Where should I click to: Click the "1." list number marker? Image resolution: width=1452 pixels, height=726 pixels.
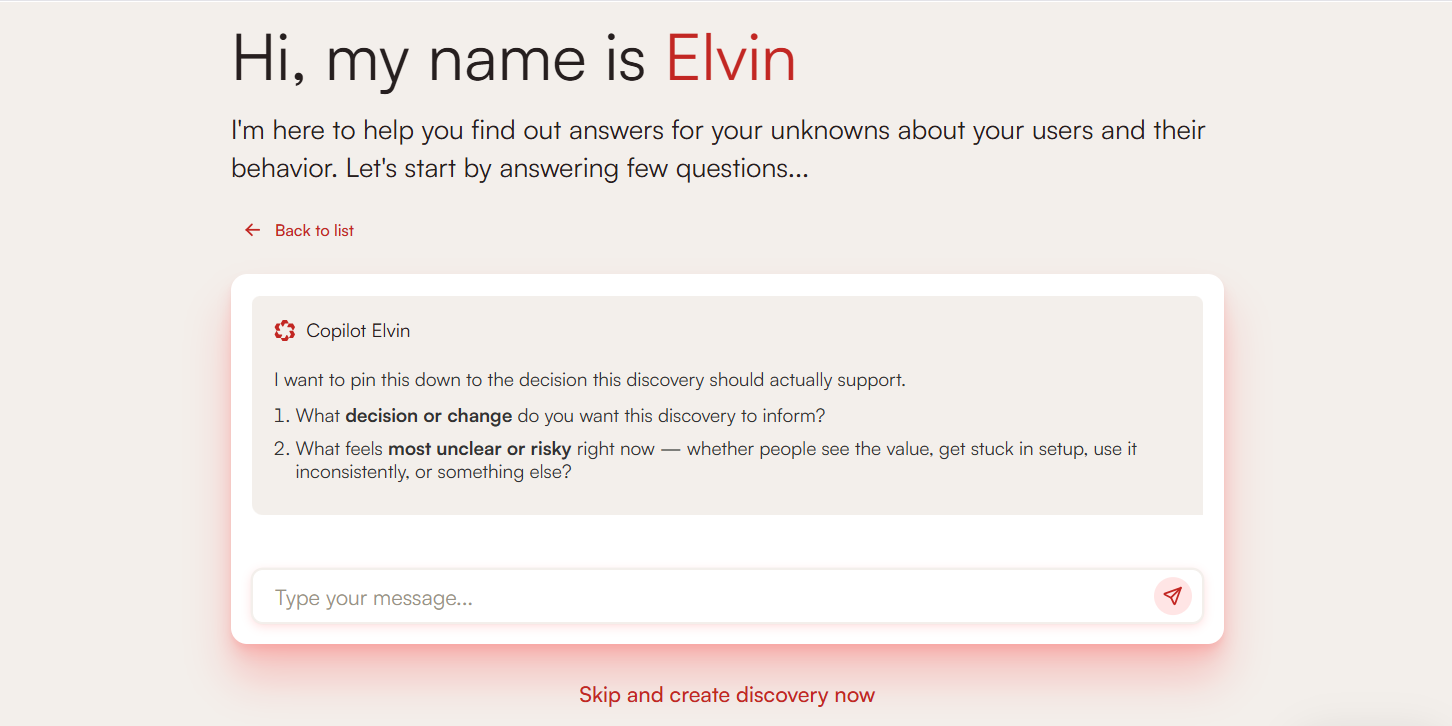[x=281, y=415]
